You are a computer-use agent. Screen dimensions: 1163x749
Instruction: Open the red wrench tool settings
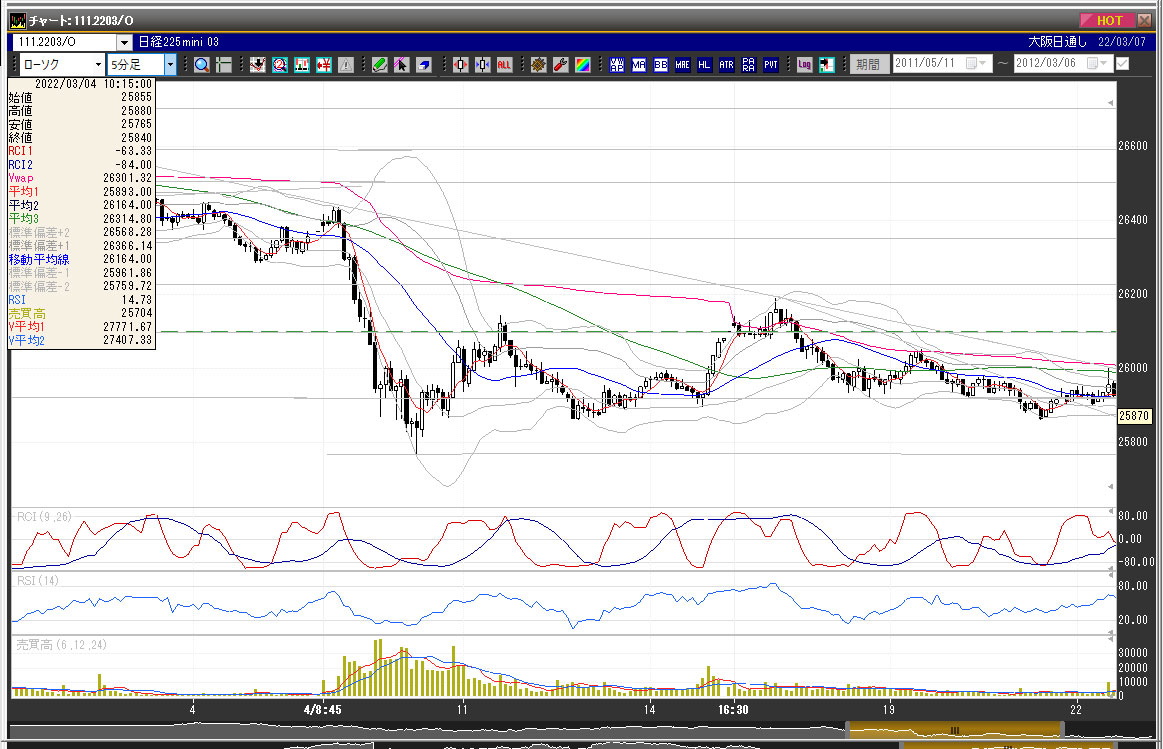pyautogui.click(x=561, y=65)
